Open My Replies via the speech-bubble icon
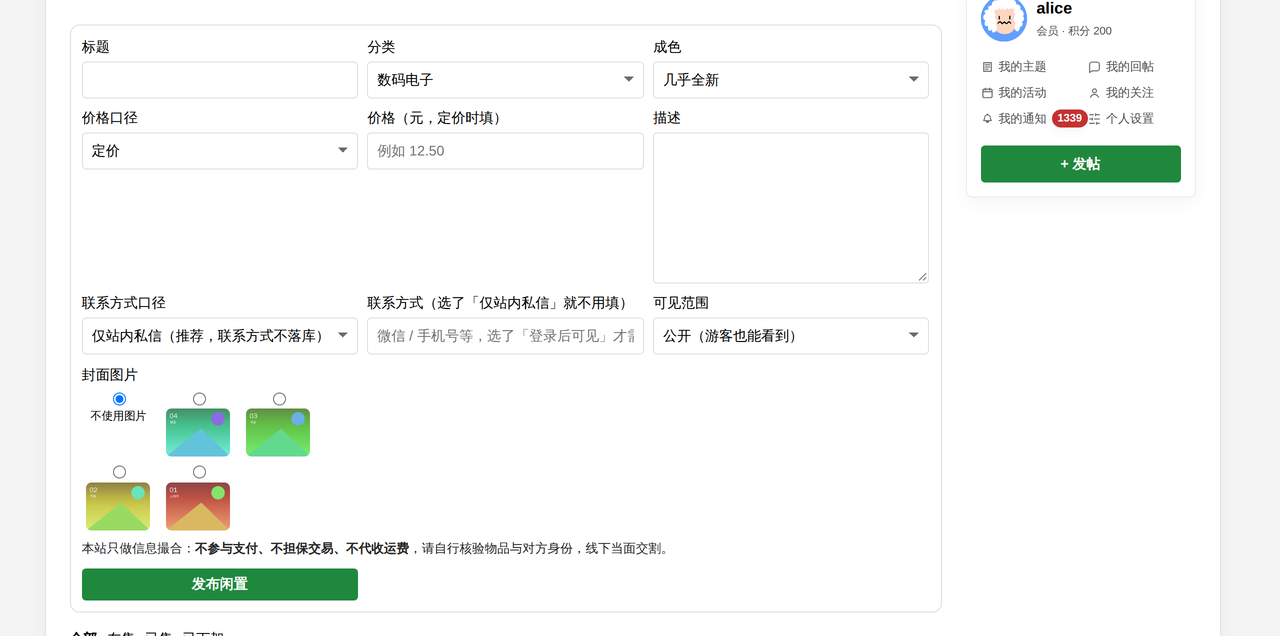The image size is (1280, 636). 1094,67
